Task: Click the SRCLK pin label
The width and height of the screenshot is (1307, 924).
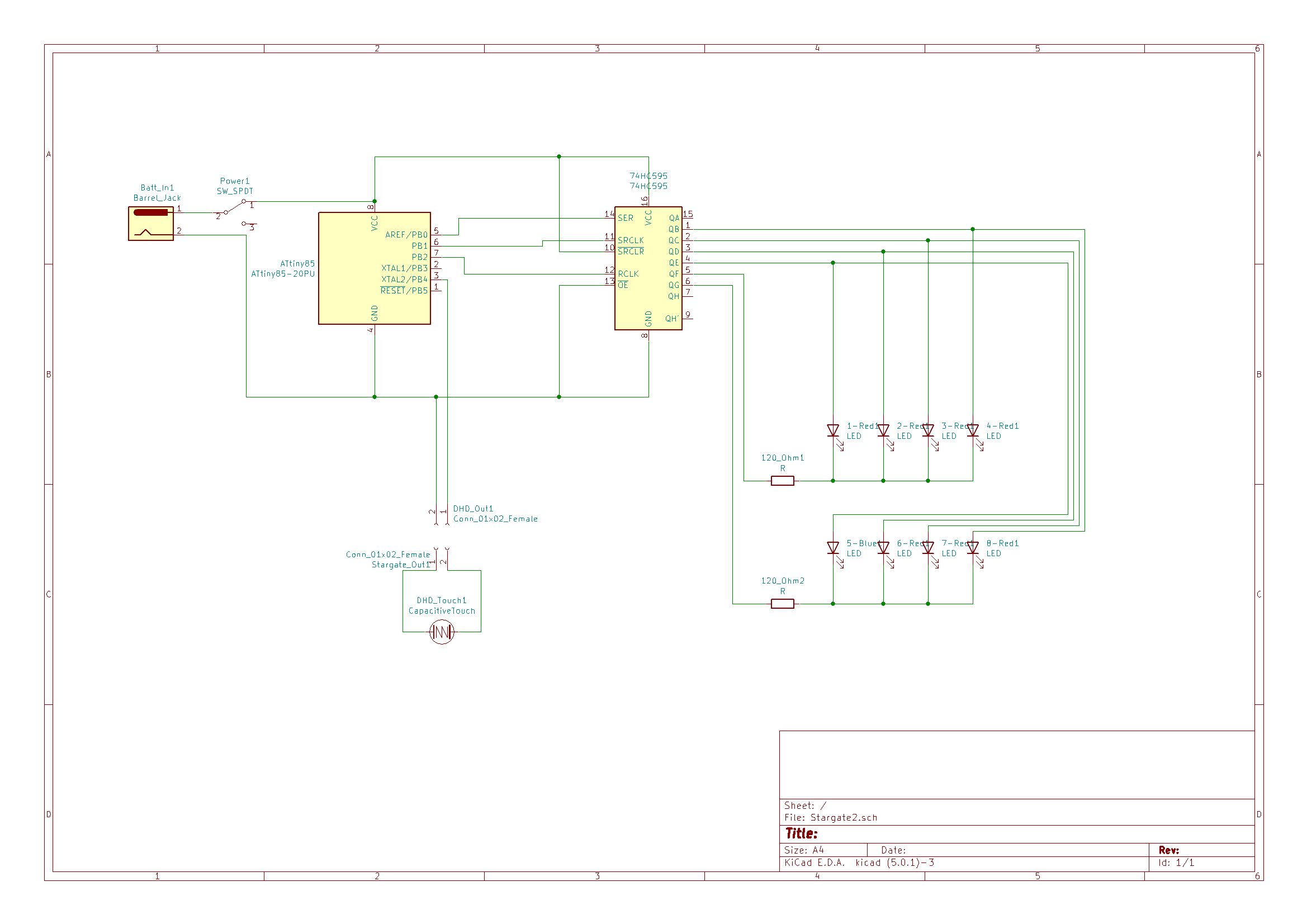Action: click(x=631, y=240)
